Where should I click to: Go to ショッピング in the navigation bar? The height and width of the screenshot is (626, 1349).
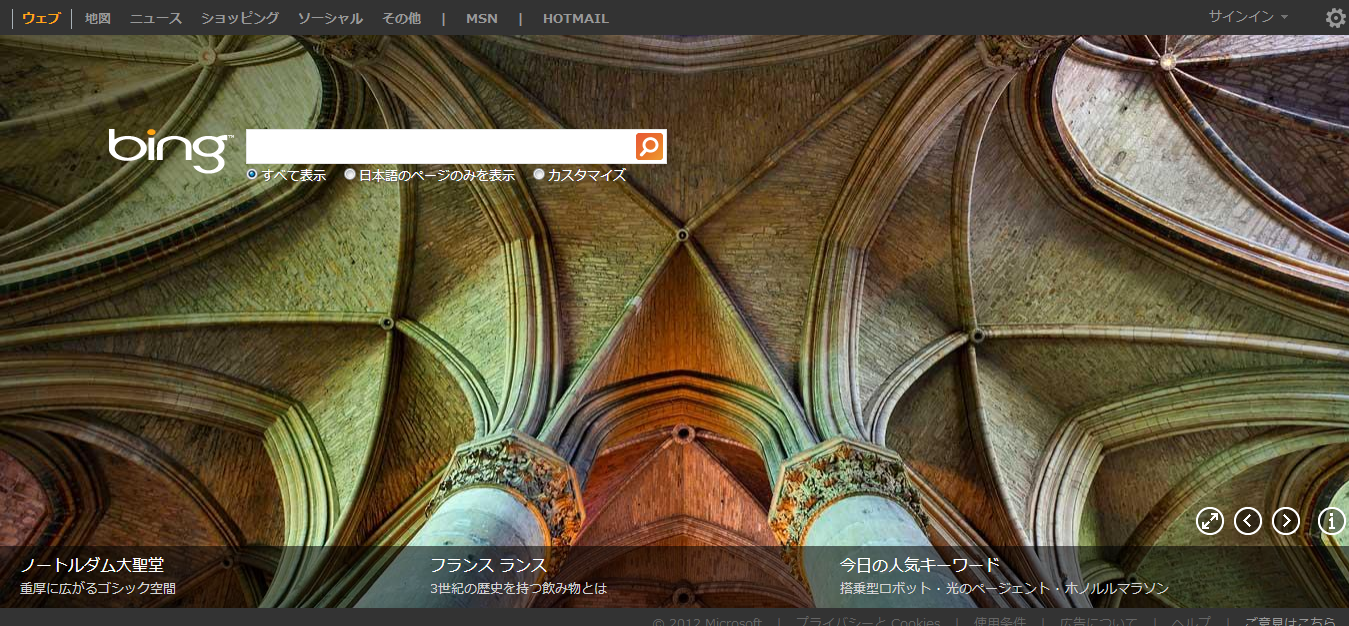pyautogui.click(x=239, y=18)
